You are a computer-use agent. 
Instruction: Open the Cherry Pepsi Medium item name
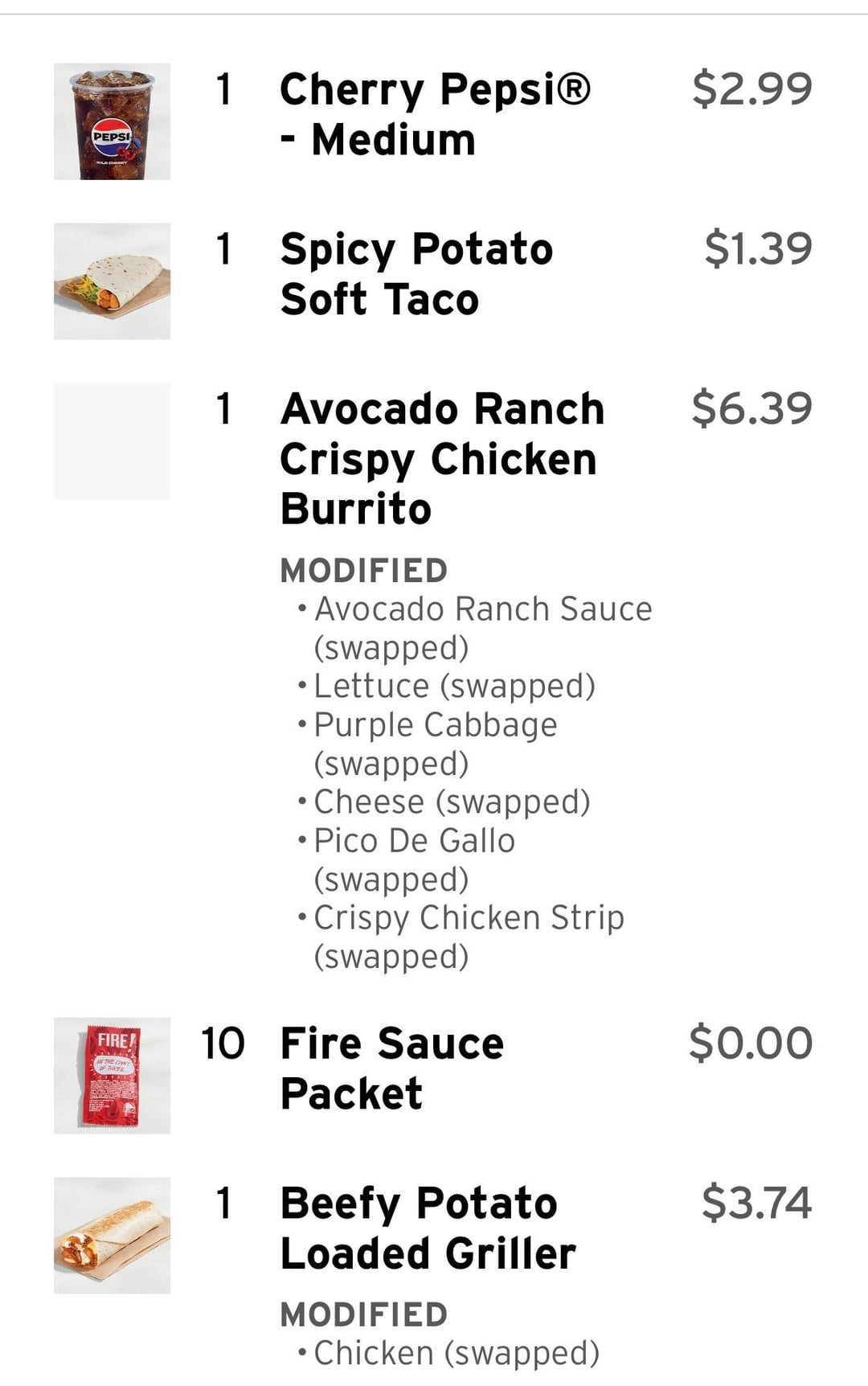tap(434, 113)
